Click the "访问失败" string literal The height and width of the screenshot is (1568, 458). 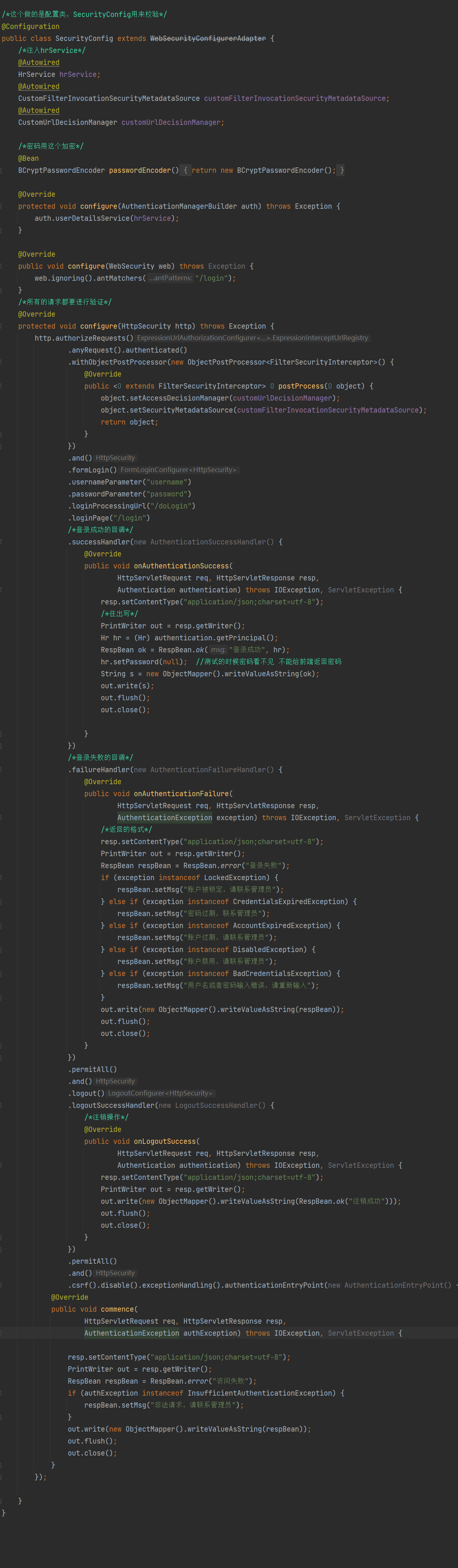click(x=230, y=1381)
